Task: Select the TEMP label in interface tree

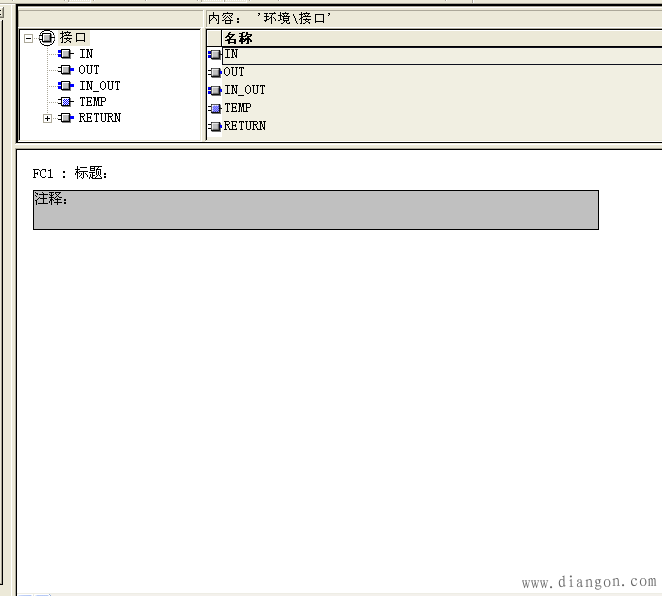Action: tap(92, 102)
